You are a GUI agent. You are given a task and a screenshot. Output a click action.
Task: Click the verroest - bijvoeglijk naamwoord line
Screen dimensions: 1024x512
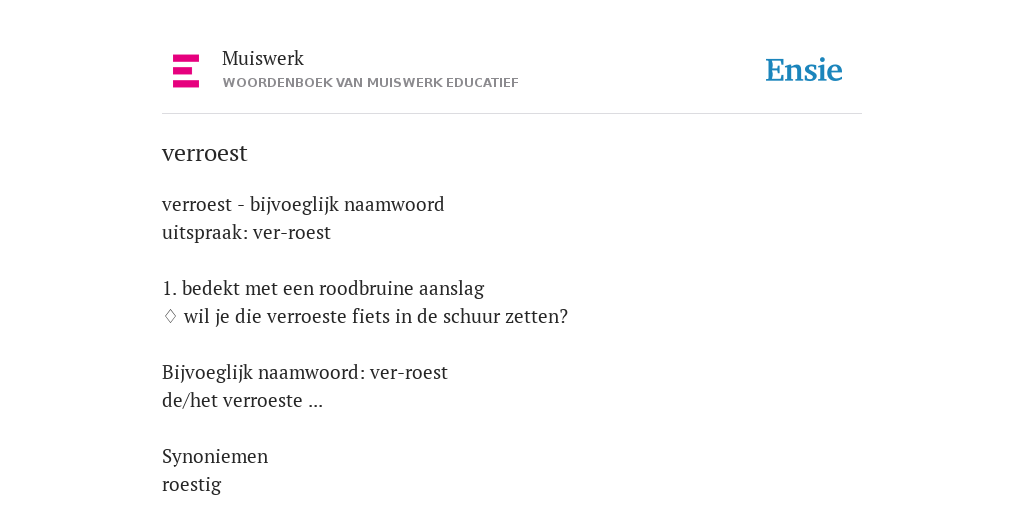click(x=303, y=205)
